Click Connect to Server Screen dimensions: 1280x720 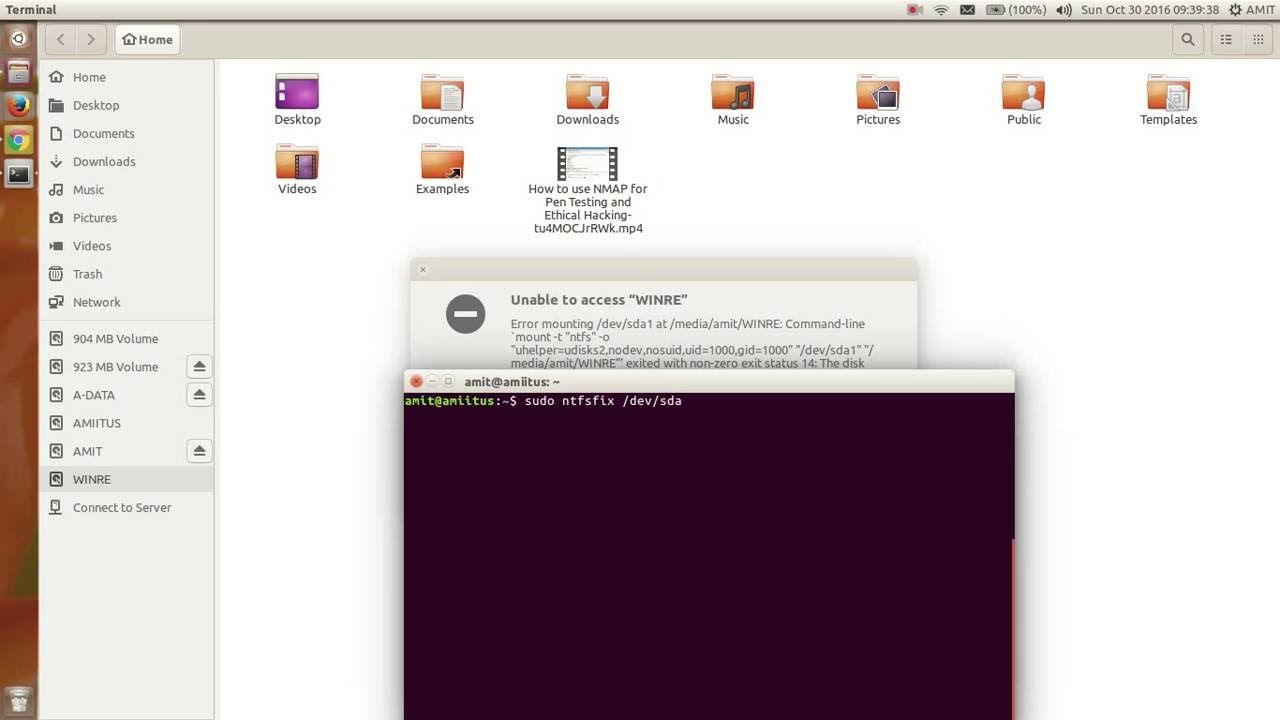122,507
